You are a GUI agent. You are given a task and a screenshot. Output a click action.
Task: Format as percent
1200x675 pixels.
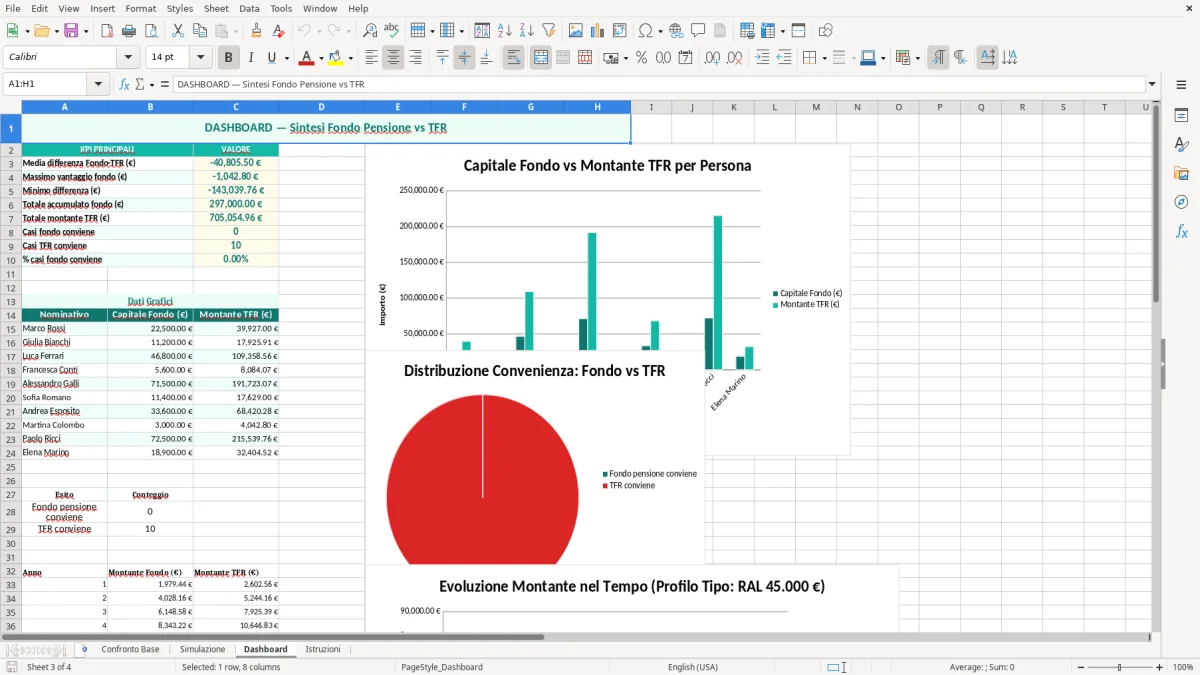pos(641,58)
